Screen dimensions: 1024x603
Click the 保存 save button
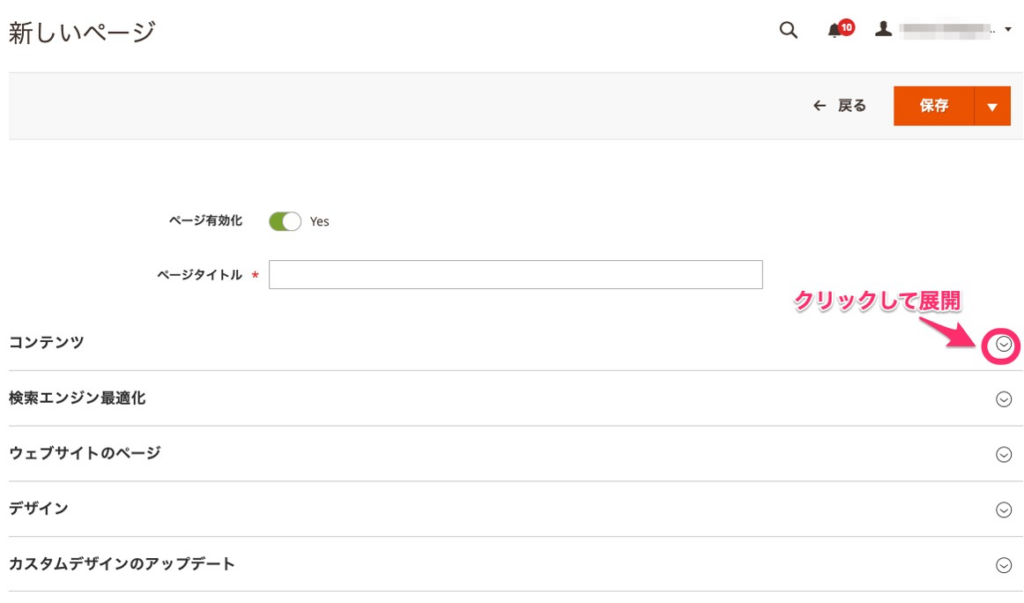coord(931,105)
